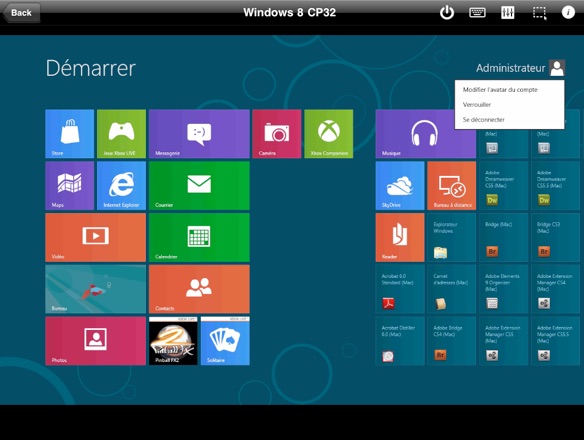Launch Acrobat 6.0 Standard (Mac) tile
Screen dimensions: 584x440
click(x=400, y=289)
